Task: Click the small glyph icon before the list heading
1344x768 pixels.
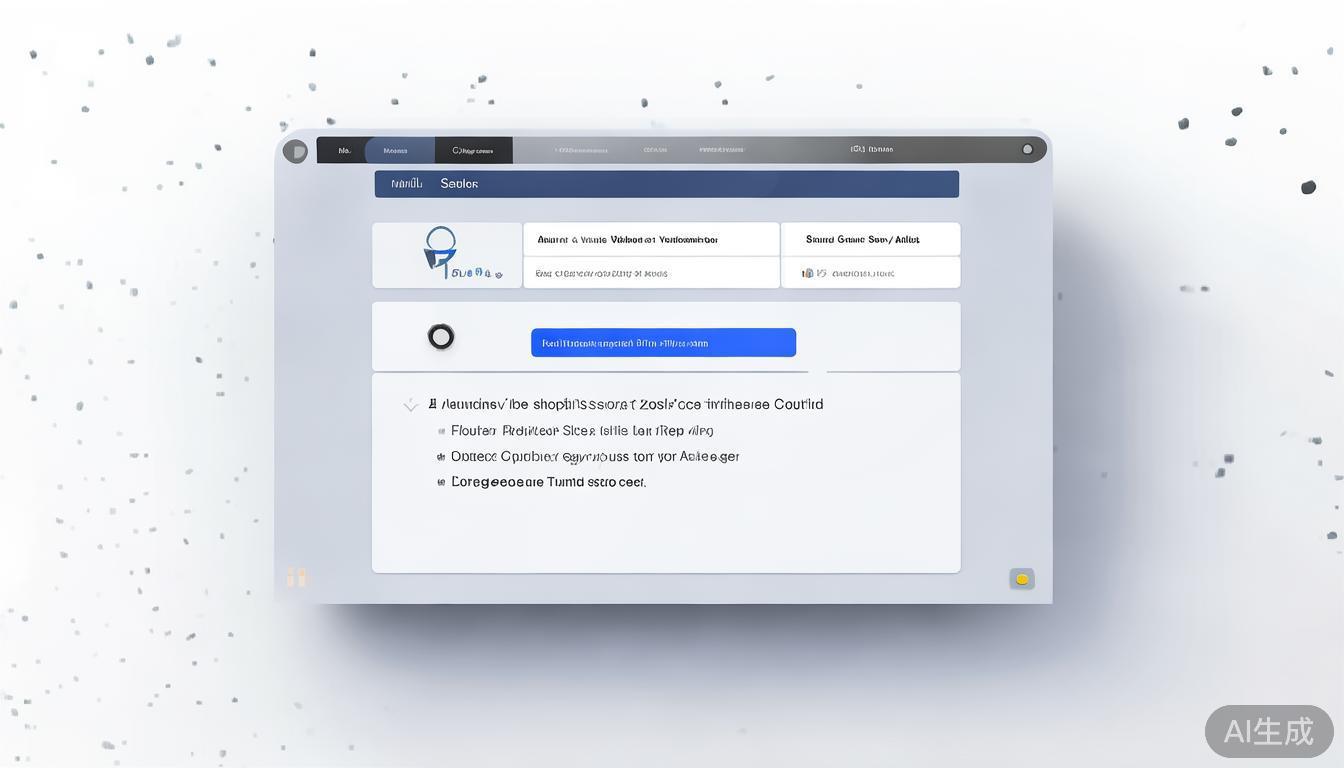Action: click(x=433, y=404)
